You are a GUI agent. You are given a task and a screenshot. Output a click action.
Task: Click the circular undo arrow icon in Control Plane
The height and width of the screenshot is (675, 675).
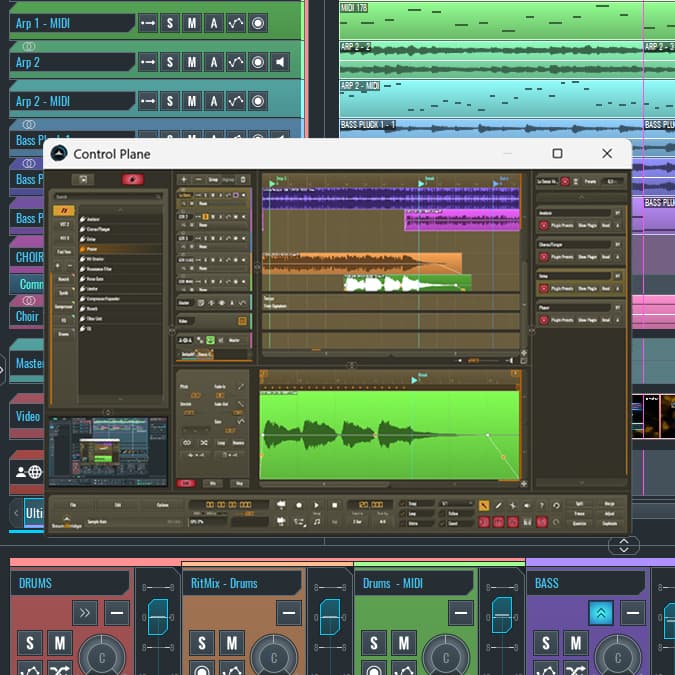click(x=556, y=505)
